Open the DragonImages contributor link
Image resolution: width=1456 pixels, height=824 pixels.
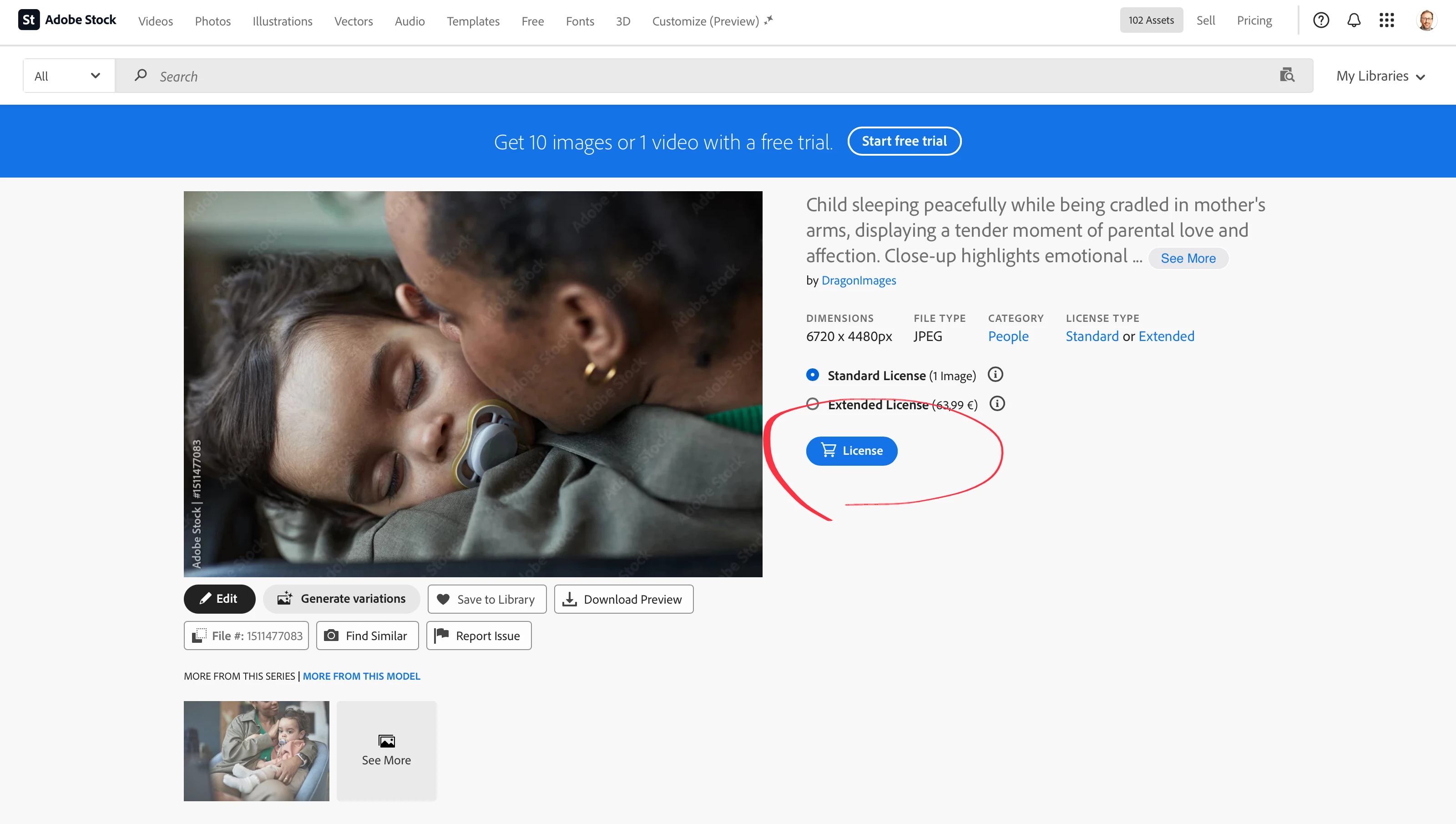(x=858, y=280)
